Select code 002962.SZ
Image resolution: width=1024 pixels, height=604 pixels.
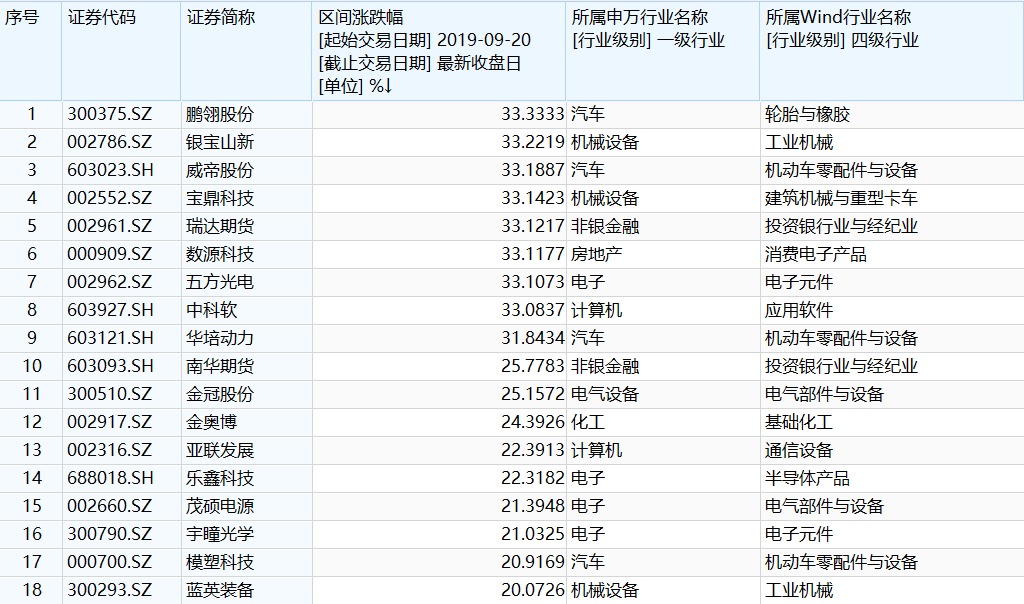109,282
